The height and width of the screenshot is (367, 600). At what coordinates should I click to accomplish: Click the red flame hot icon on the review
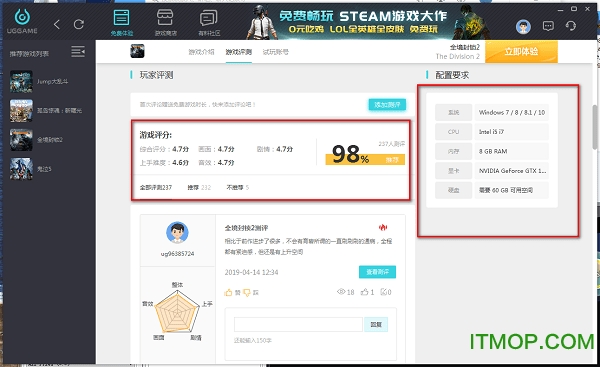pyautogui.click(x=383, y=227)
